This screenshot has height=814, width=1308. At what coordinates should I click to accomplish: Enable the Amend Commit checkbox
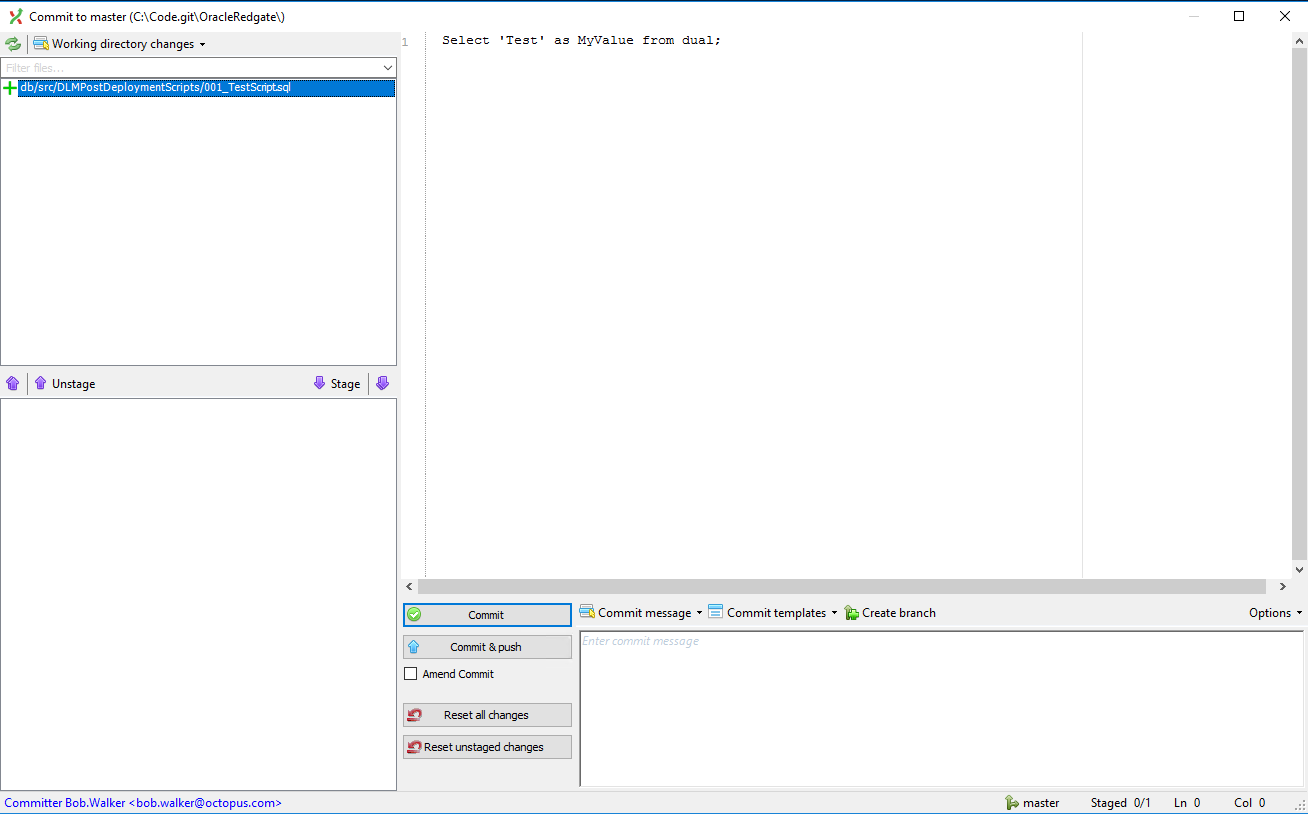coord(410,674)
